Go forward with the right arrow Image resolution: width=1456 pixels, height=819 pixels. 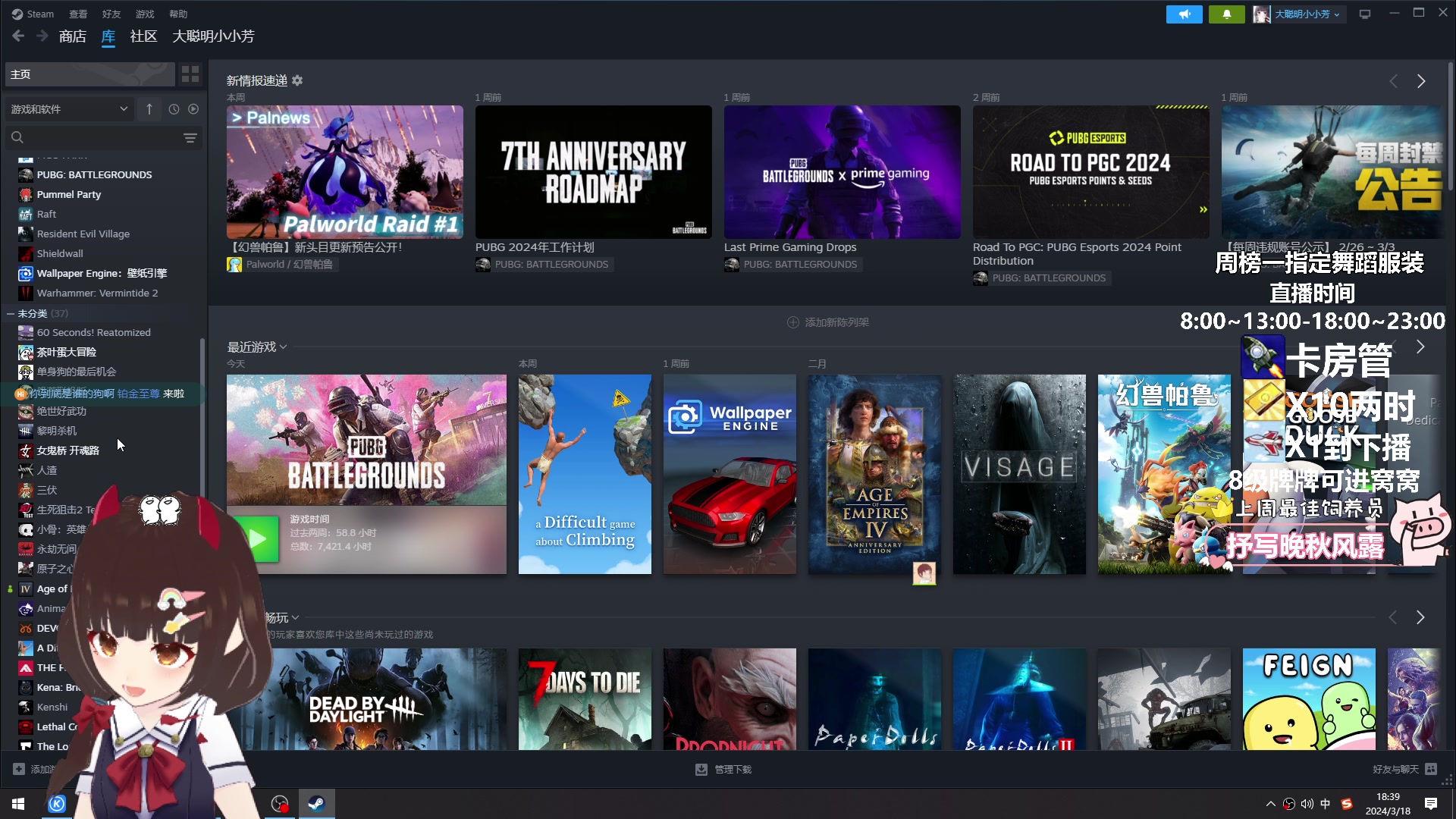(x=42, y=36)
